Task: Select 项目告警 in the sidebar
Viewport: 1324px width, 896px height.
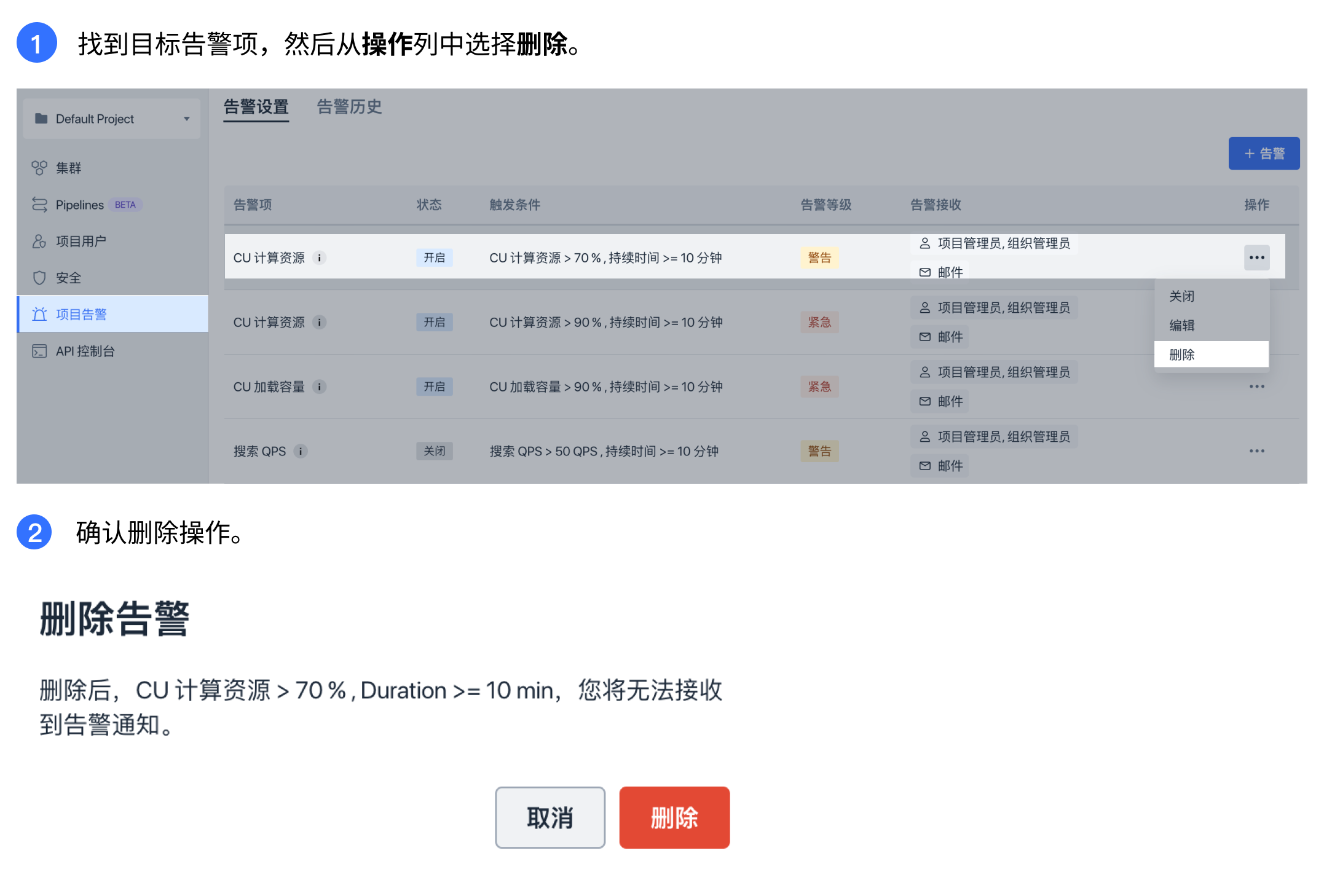Action: [112, 314]
